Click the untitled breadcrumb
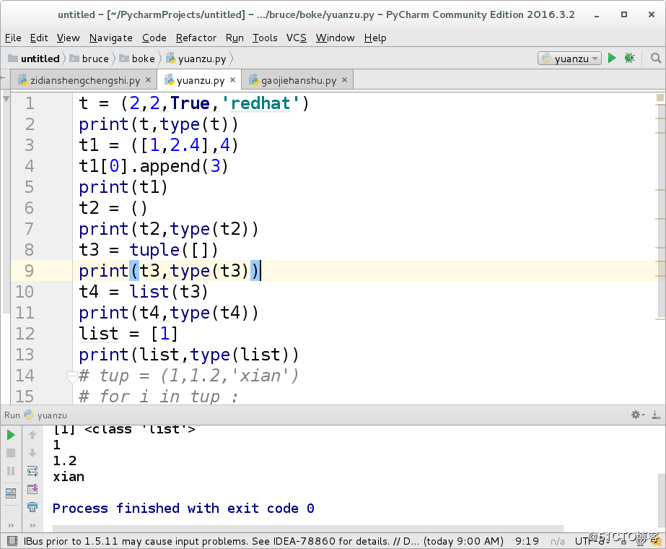Screen dimensions: 666x549 click(34, 58)
